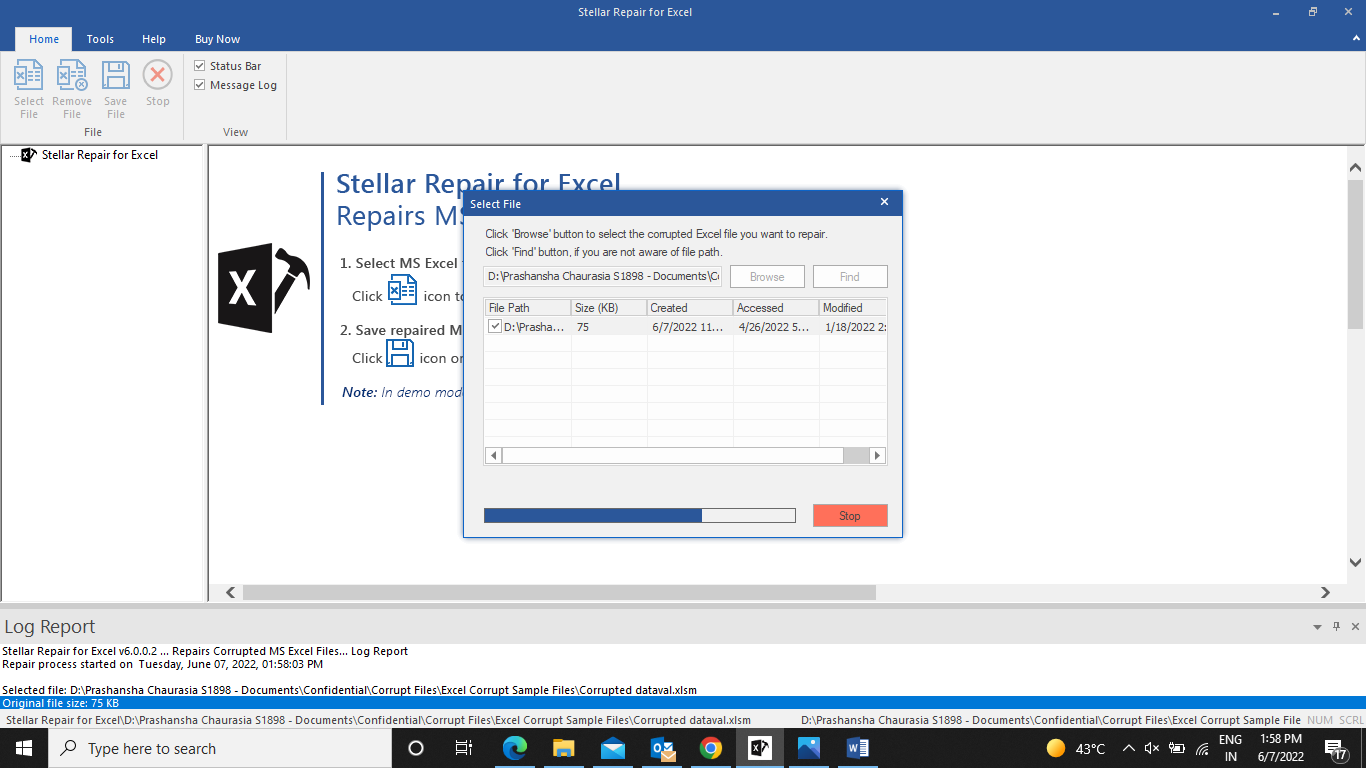Click main panel scroll right arrow
1366x768 pixels.
tap(1325, 592)
